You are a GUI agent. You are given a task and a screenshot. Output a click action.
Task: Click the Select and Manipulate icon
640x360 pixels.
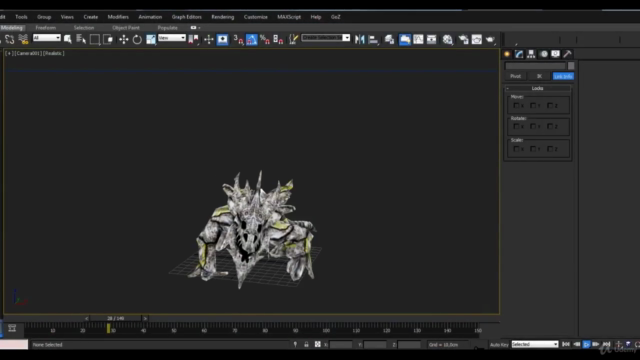(209, 39)
